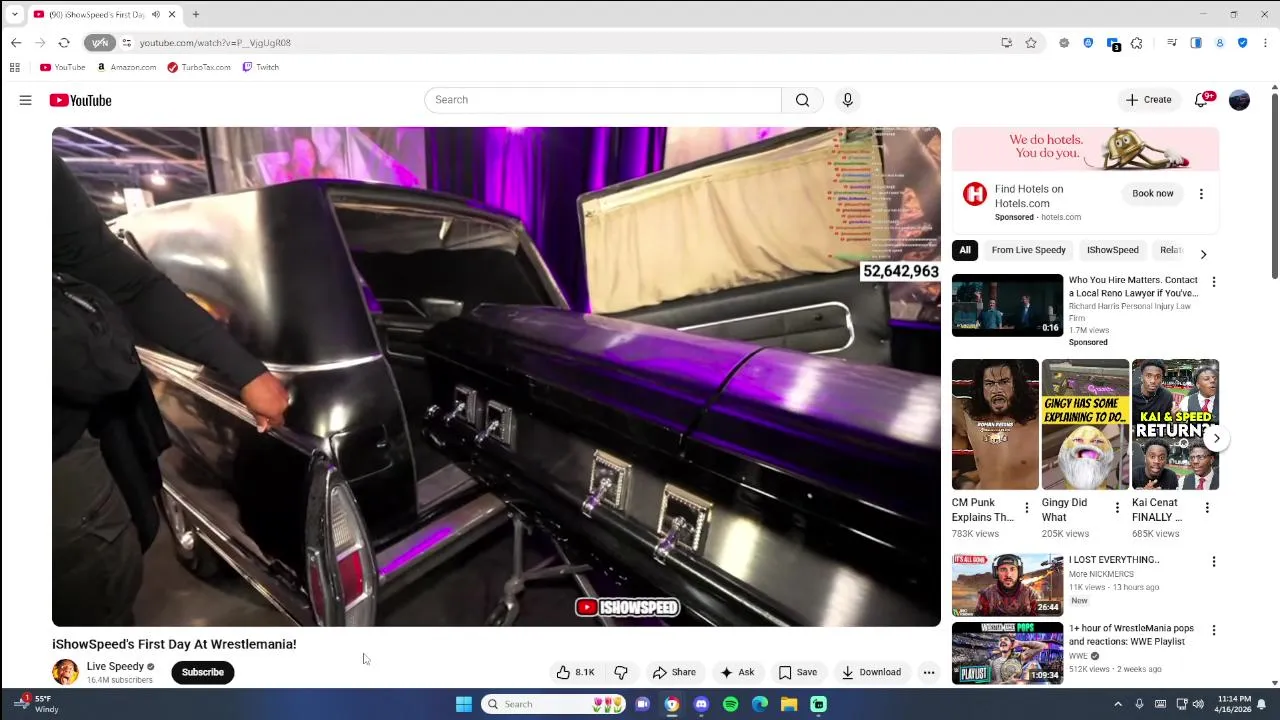Open more actions below the video
1280x720 pixels.
click(929, 672)
